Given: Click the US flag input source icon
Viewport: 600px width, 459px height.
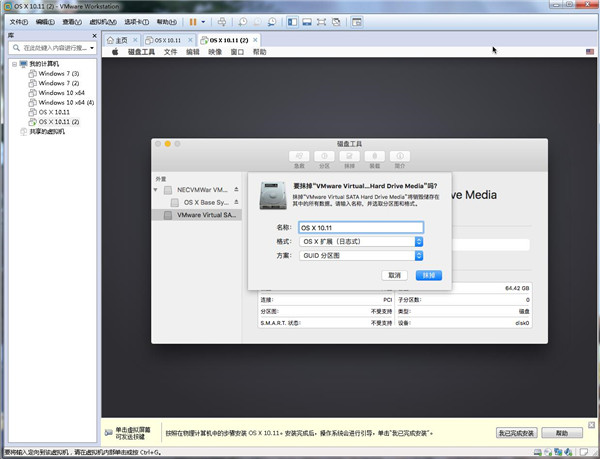Looking at the screenshot, I should click(590, 52).
